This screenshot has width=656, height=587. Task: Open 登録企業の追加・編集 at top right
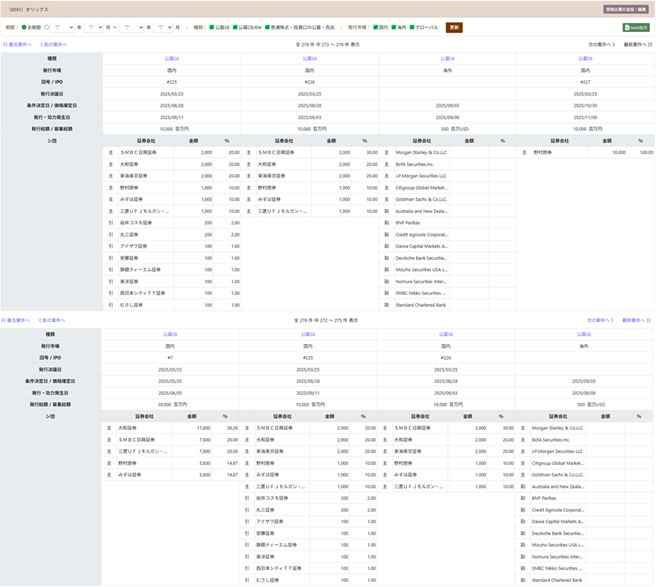pyautogui.click(x=627, y=9)
